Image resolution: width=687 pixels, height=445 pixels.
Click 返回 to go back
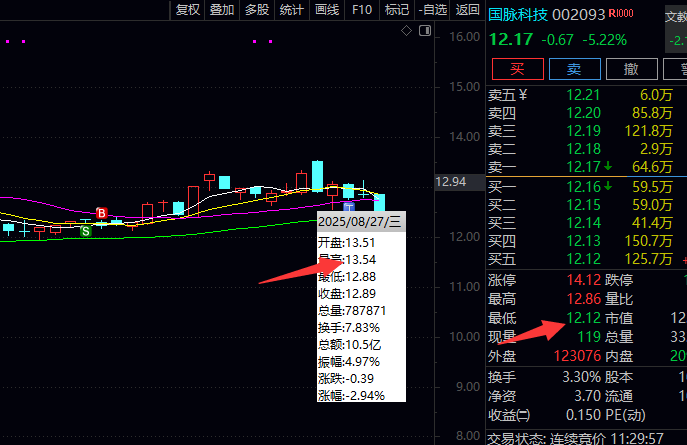(x=467, y=10)
